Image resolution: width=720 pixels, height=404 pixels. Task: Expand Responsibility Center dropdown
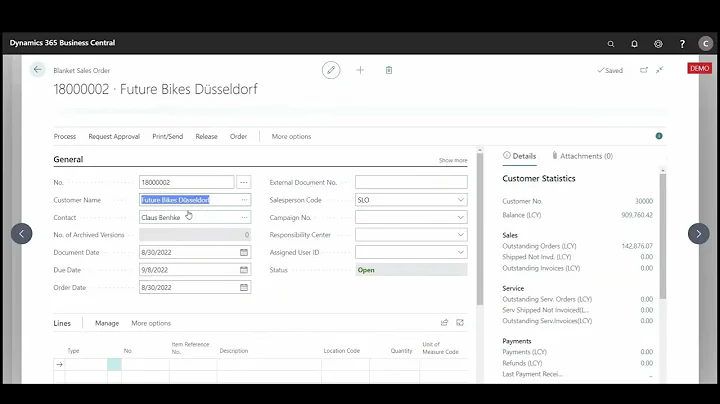click(461, 235)
